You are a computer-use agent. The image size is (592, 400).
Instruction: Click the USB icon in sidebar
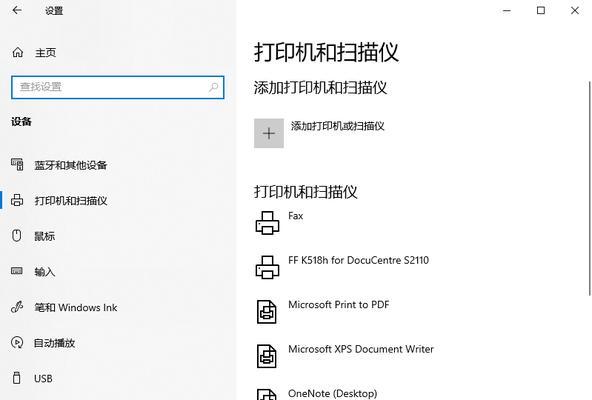17,378
